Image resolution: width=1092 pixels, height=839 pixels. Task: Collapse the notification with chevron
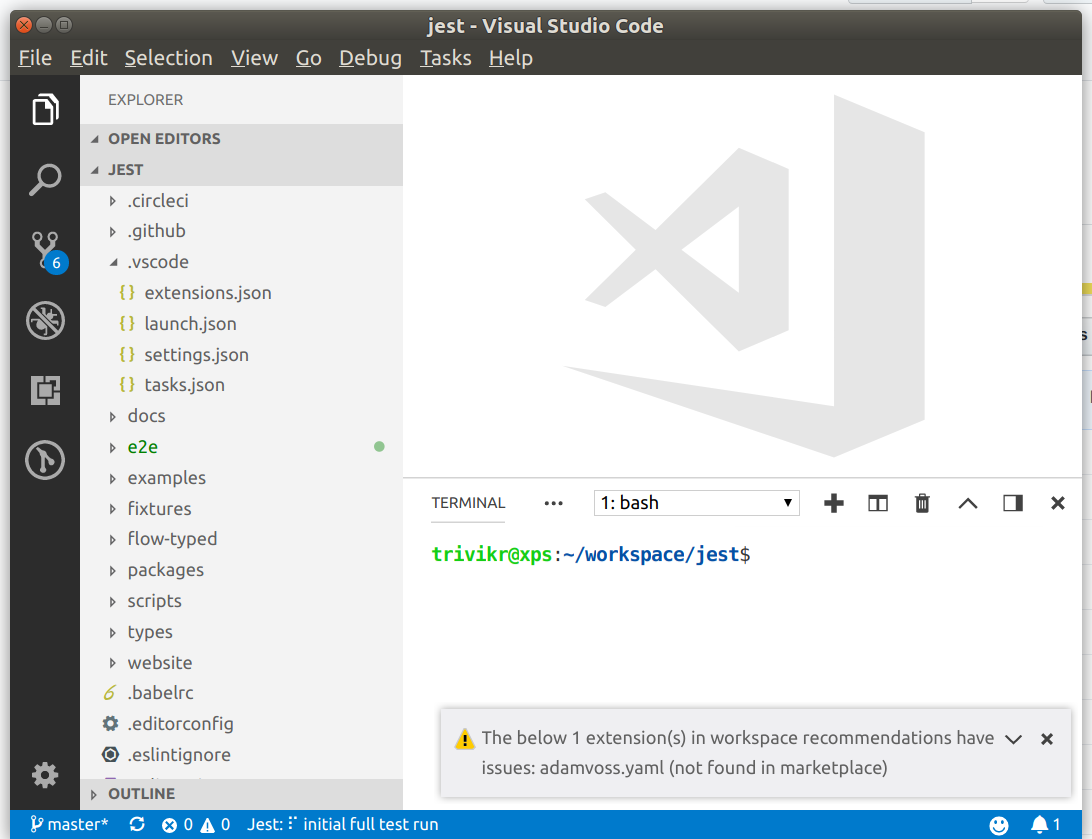pos(1013,739)
